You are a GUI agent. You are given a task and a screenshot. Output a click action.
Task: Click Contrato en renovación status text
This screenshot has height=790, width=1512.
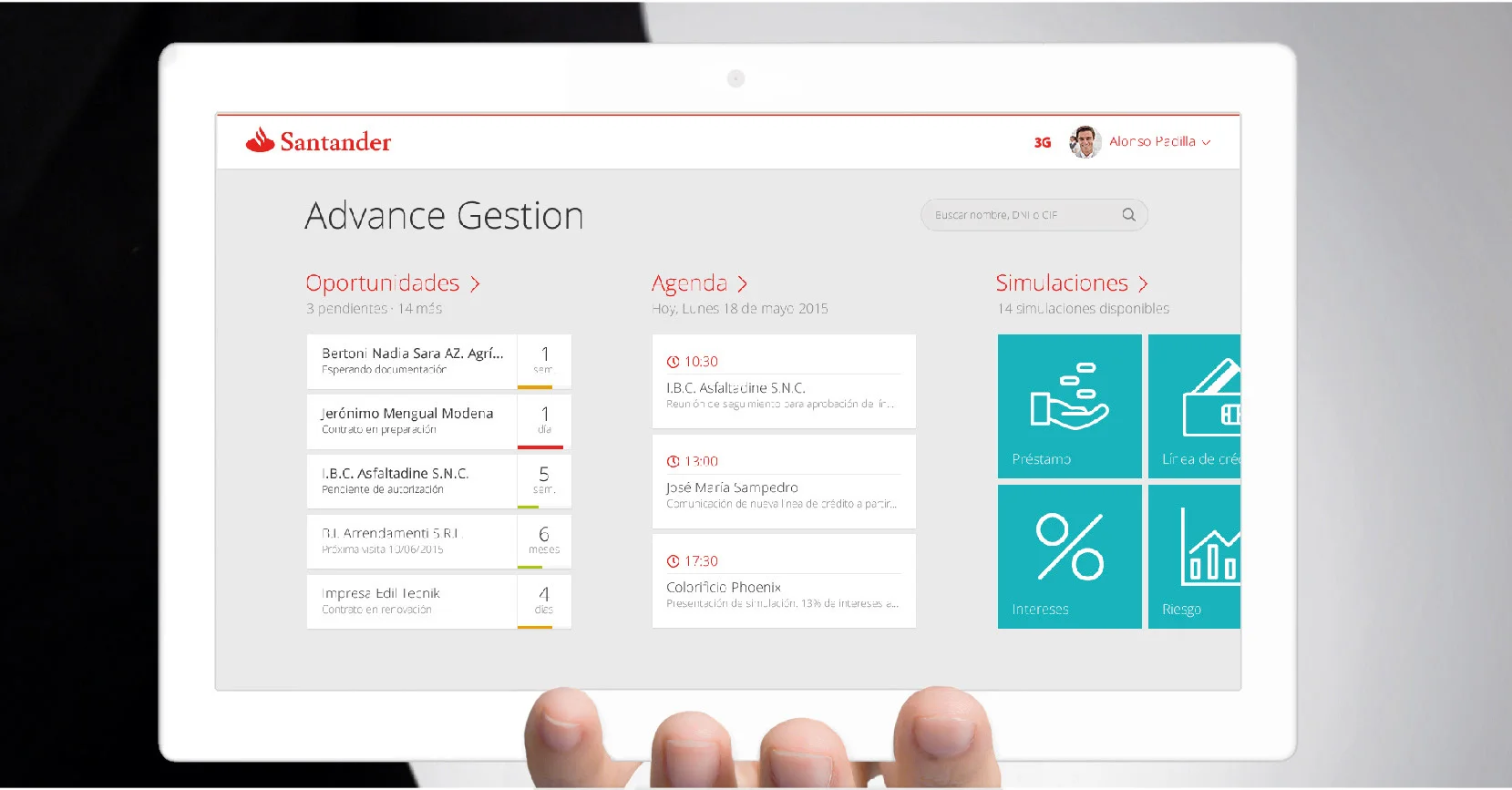click(376, 610)
